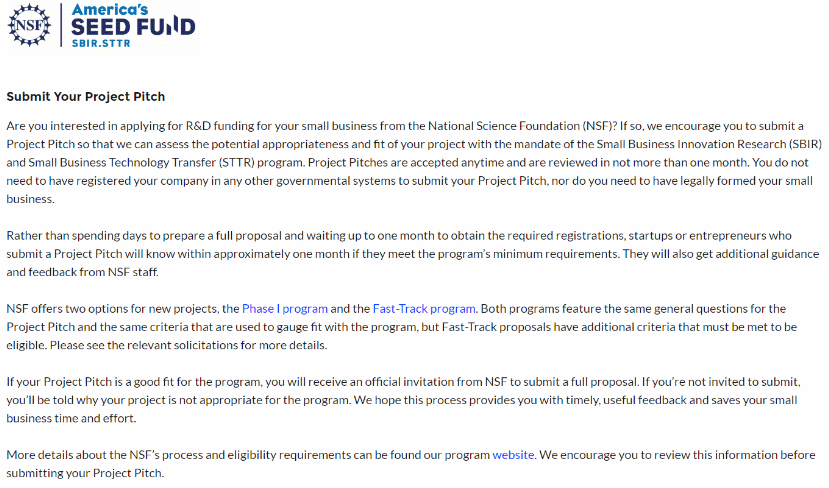Click the paragraph starting "Are you interested"
The width and height of the screenshot is (829, 488).
coord(400,162)
